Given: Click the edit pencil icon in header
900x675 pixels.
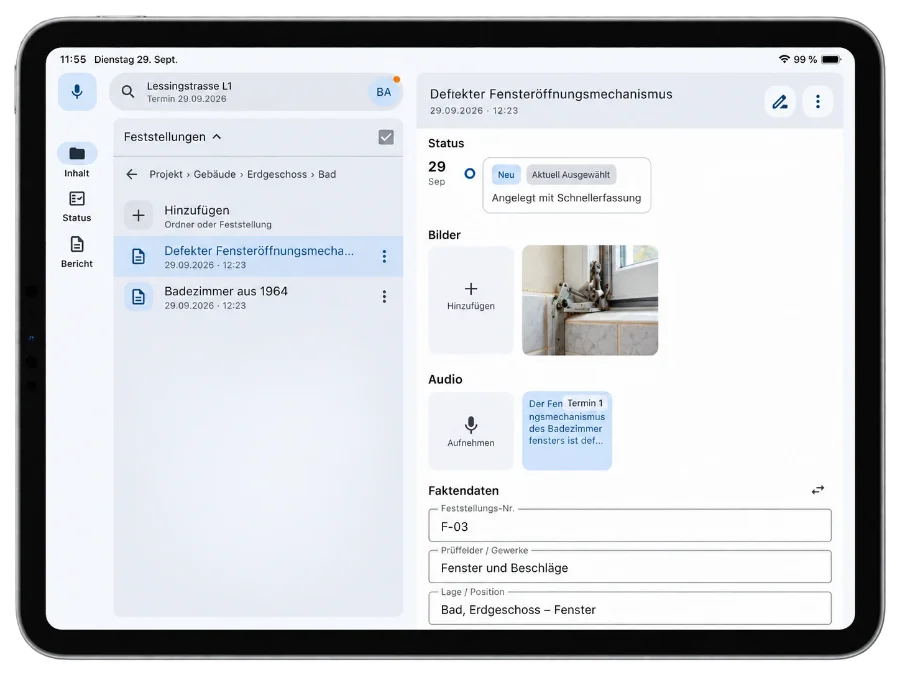Looking at the screenshot, I should (780, 102).
